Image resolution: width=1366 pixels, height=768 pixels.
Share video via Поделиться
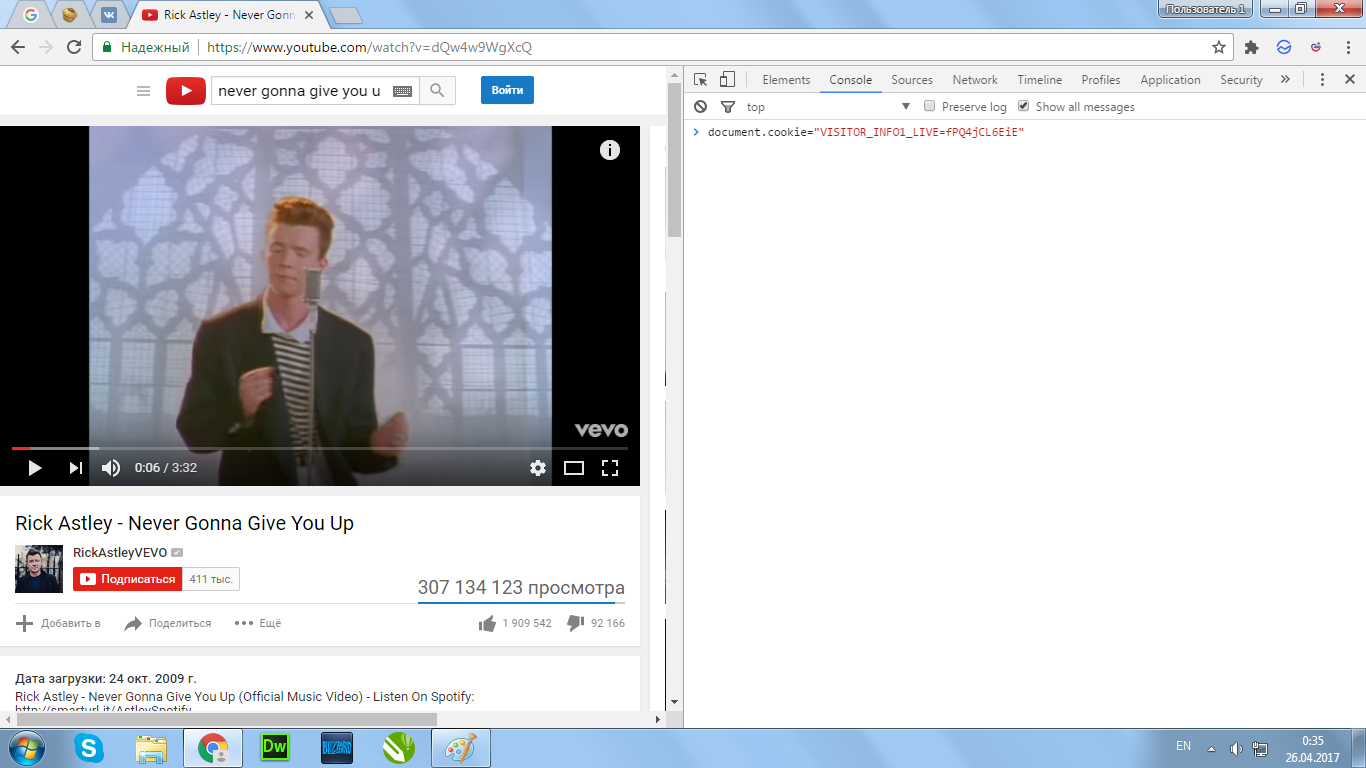(167, 623)
